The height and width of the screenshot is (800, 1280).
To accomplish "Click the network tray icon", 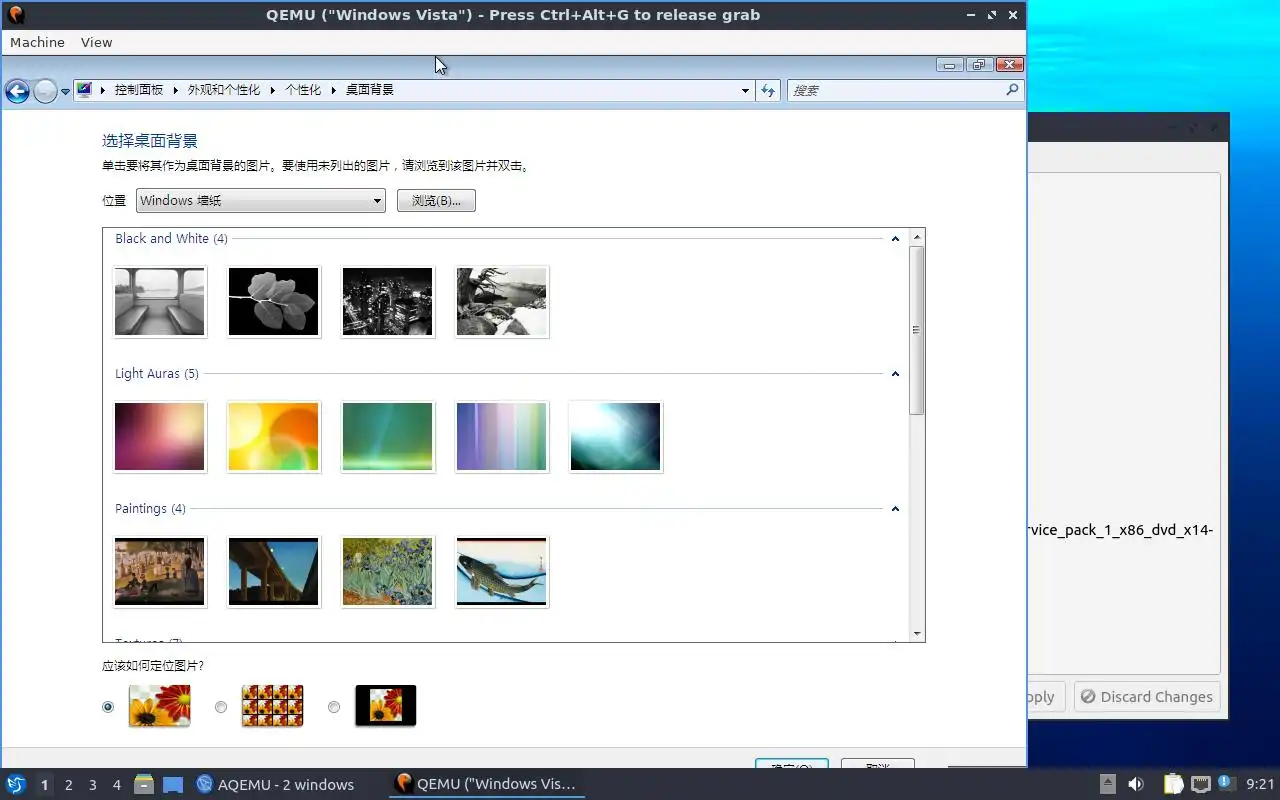I will (1201, 785).
